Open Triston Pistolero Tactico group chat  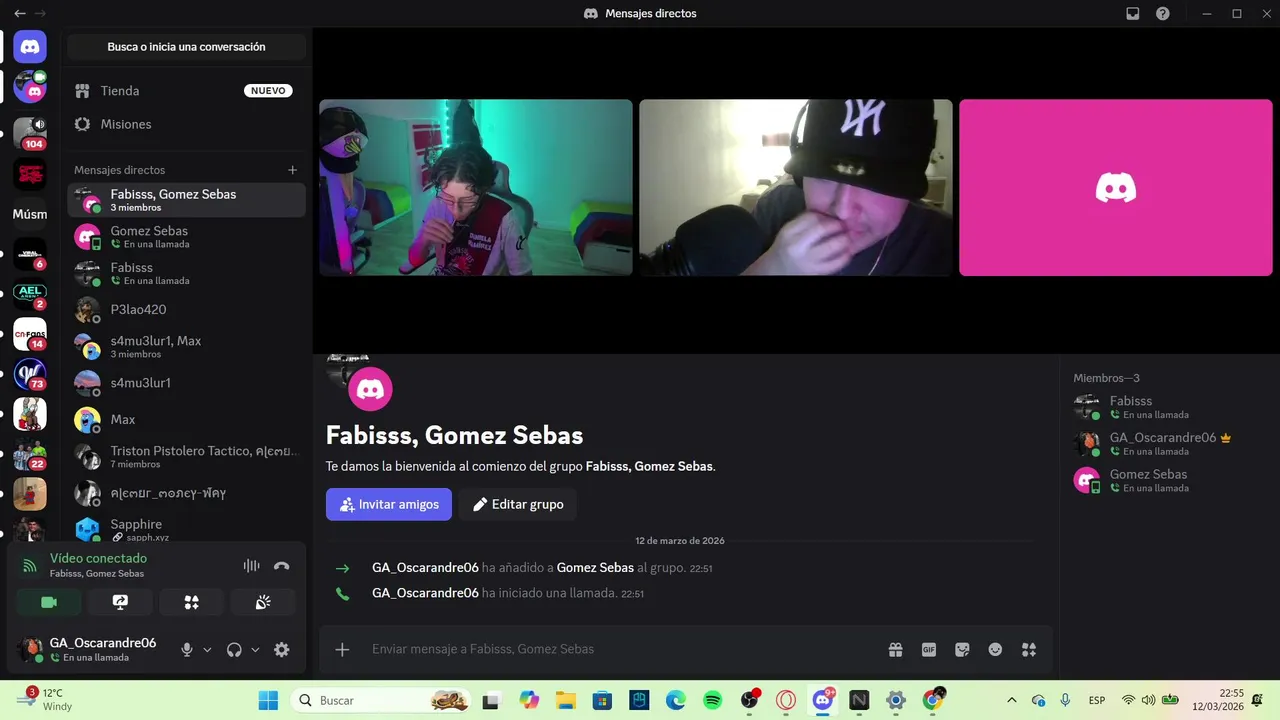tap(186, 457)
